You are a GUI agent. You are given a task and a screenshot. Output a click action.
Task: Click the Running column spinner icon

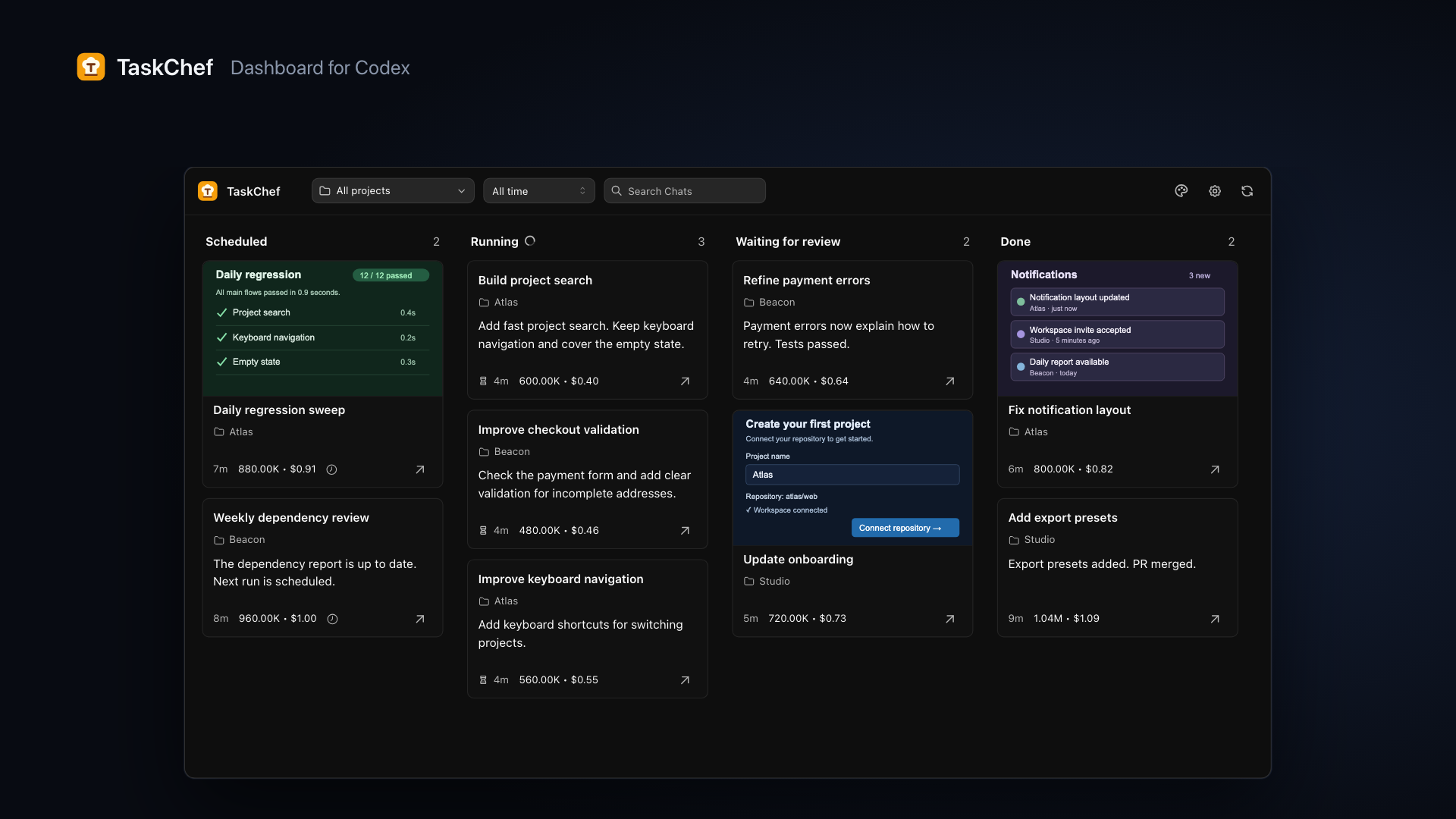tap(530, 241)
